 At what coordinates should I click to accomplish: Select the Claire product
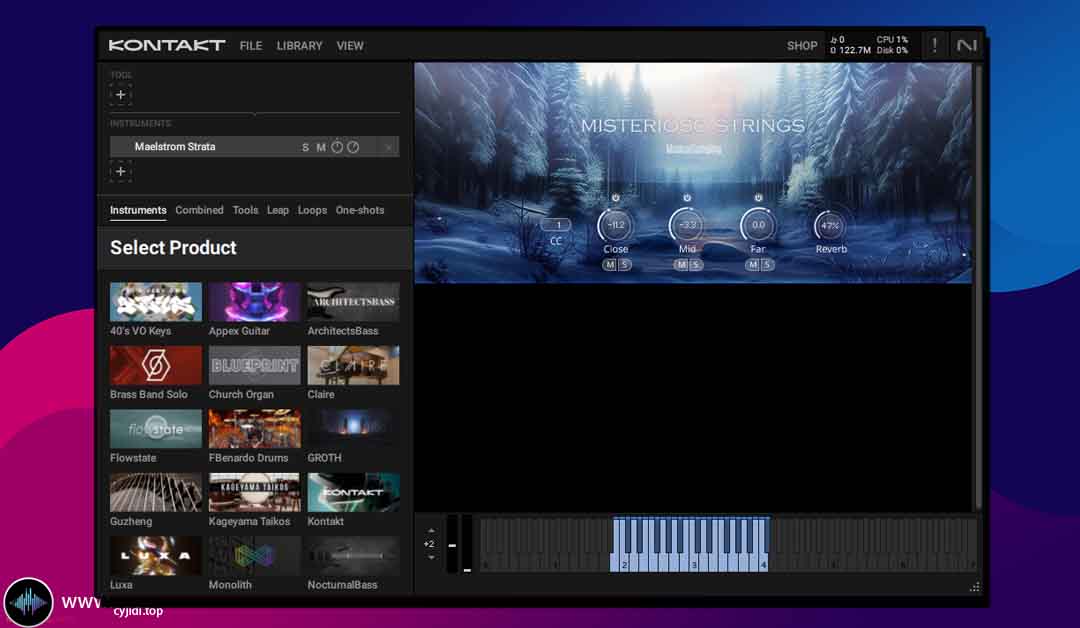point(353,373)
